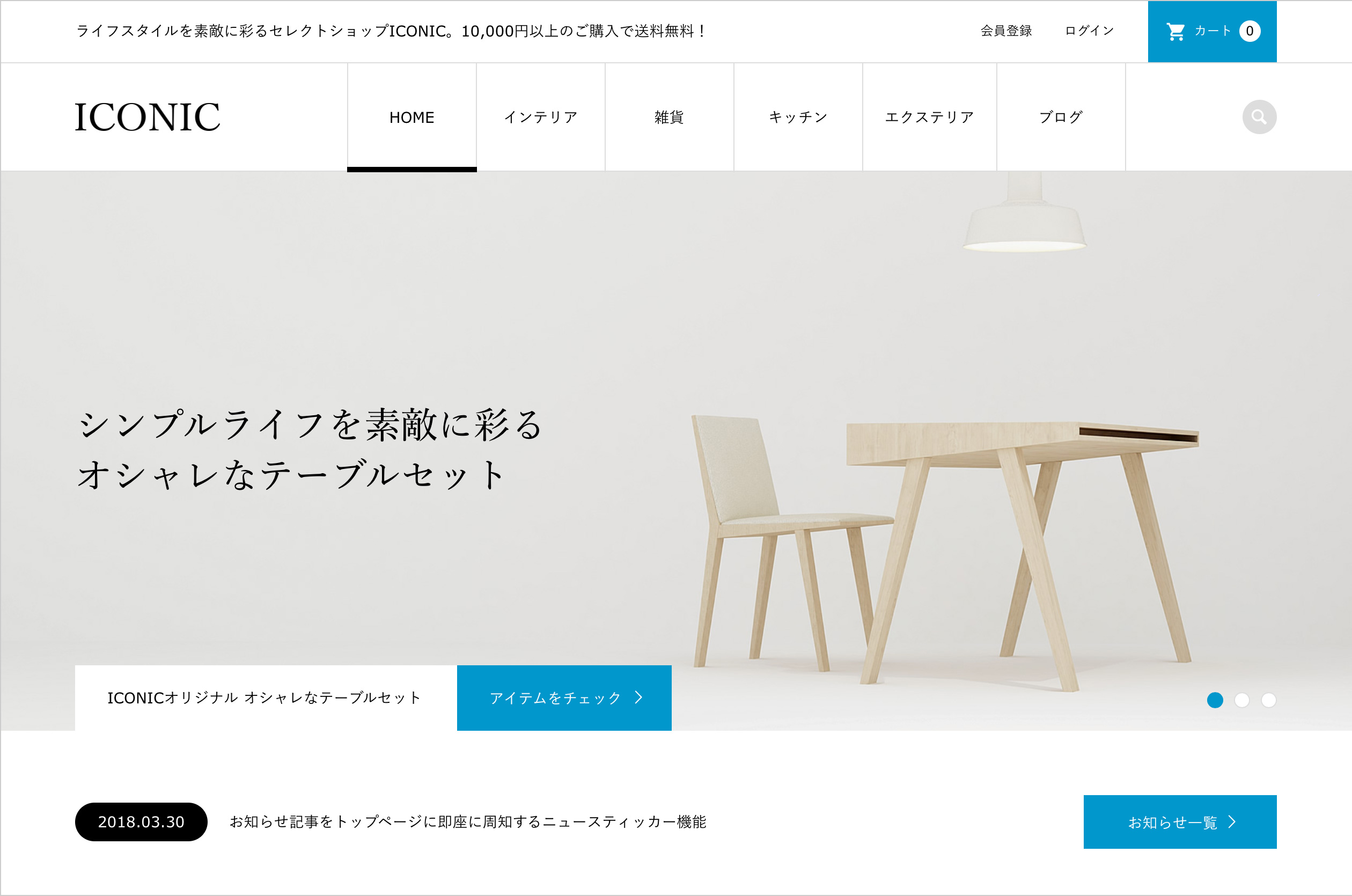Open the ブログ menu item

click(1061, 117)
